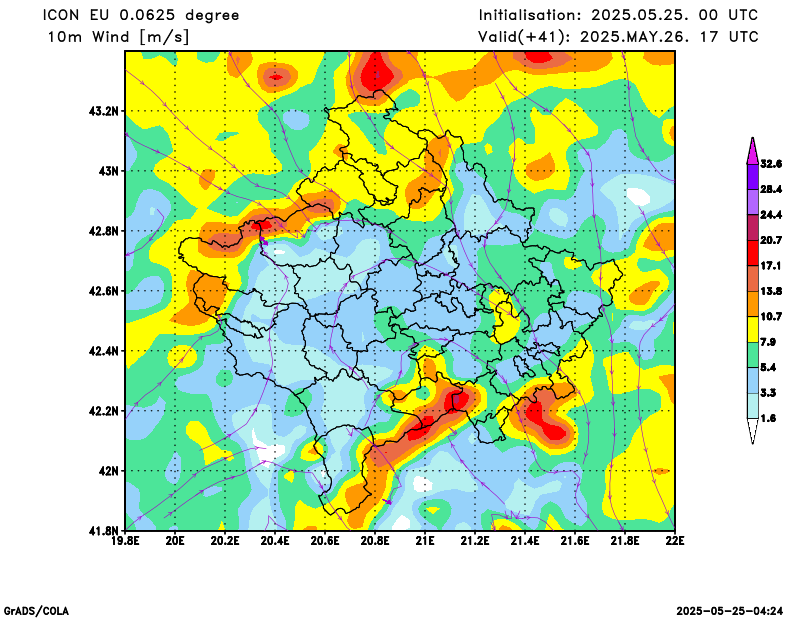Viewport: 800px width, 618px height.
Task: Click the 'Valid(+41): 2025.MAY.26. 17 UTC' text
Action: click(618, 37)
